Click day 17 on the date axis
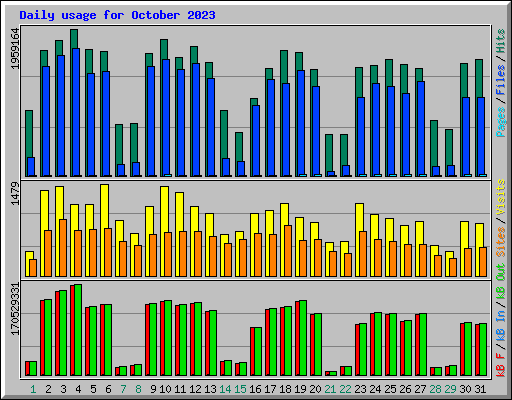The height and width of the screenshot is (400, 512). pos(270,389)
